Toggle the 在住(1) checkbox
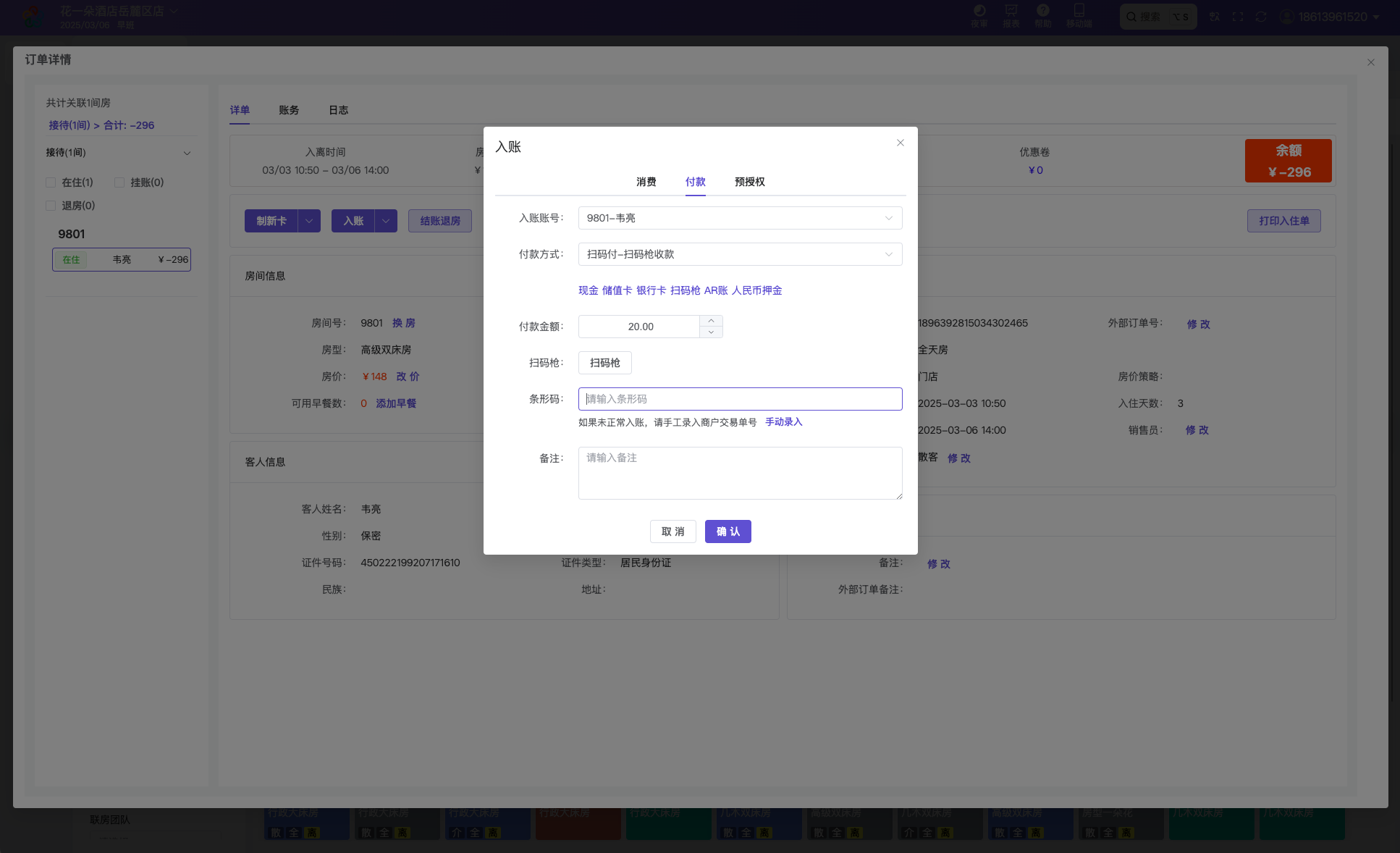 [x=51, y=182]
